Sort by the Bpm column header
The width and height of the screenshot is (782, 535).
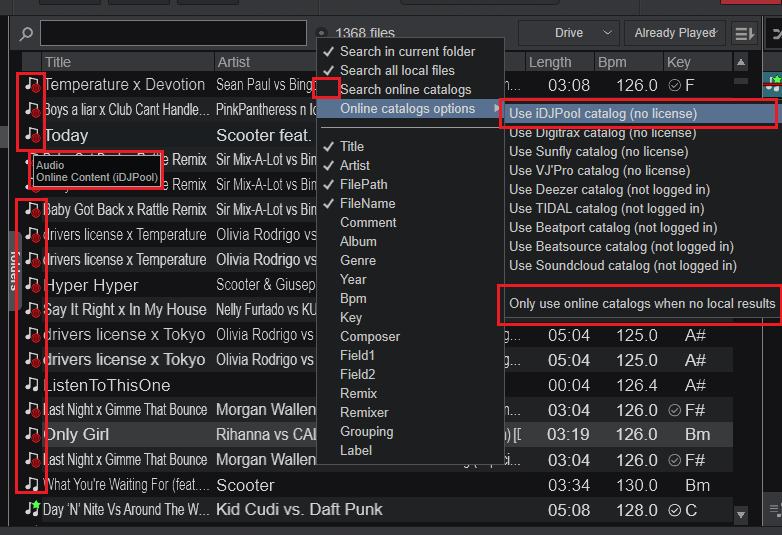pyautogui.click(x=628, y=62)
